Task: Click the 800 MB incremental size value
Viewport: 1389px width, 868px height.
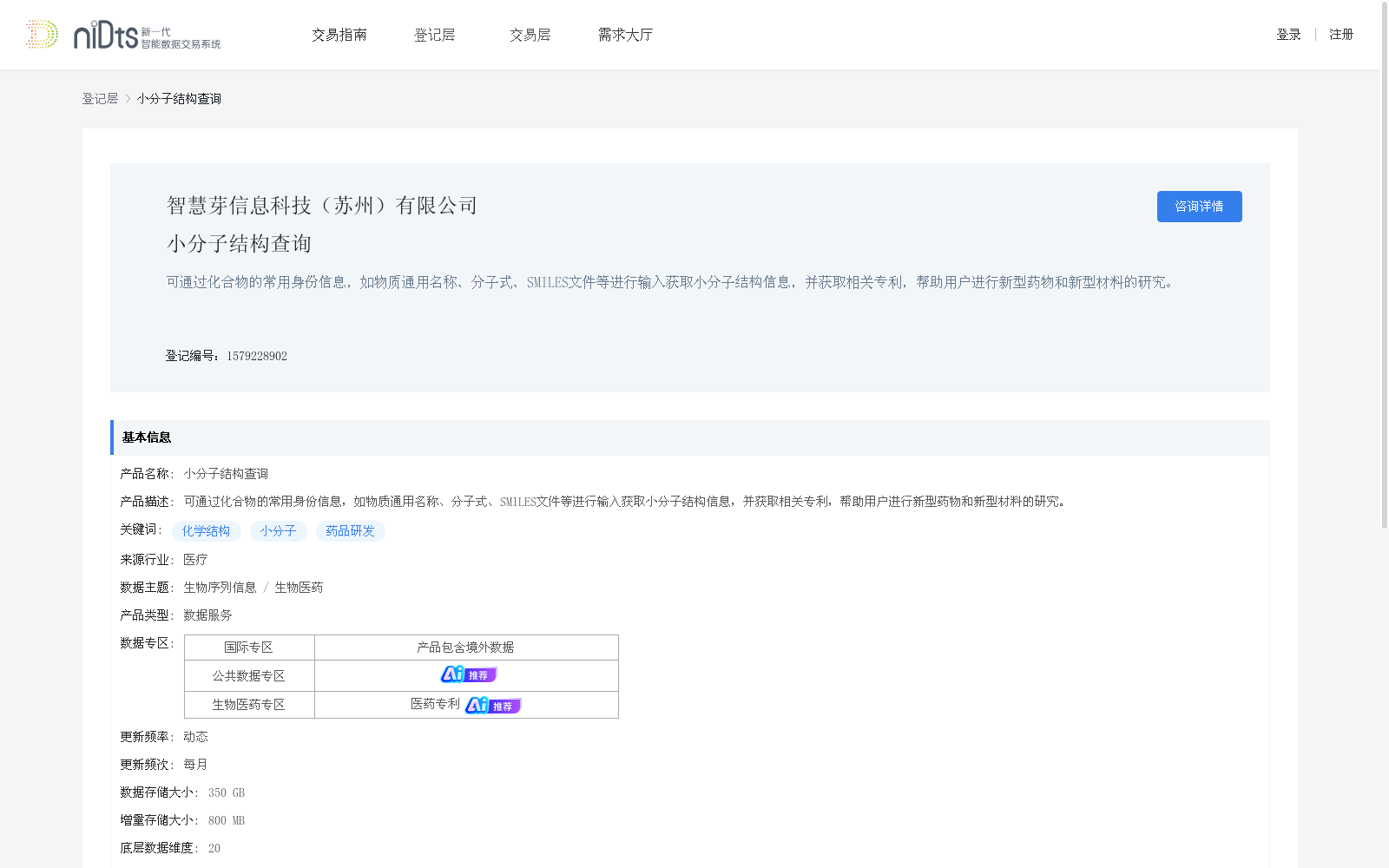Action: click(227, 820)
